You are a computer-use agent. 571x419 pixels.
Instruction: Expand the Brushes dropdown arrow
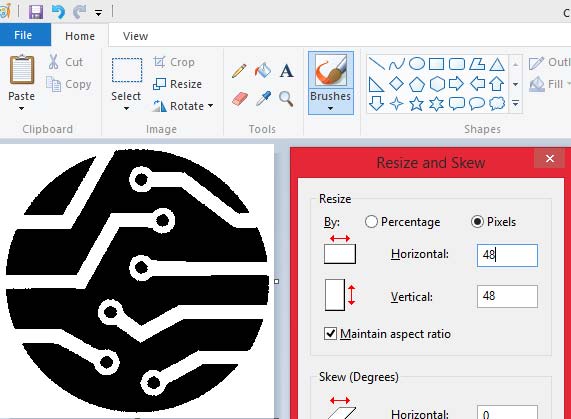331,108
